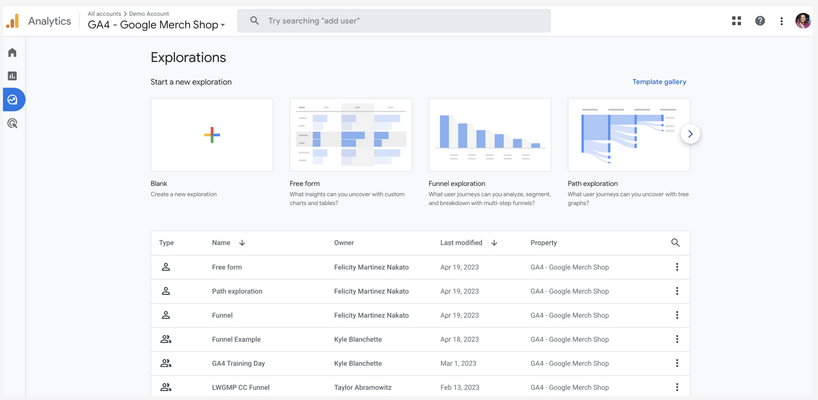Click the person icon in Path exploration row
The width and height of the screenshot is (818, 400).
pyautogui.click(x=166, y=291)
